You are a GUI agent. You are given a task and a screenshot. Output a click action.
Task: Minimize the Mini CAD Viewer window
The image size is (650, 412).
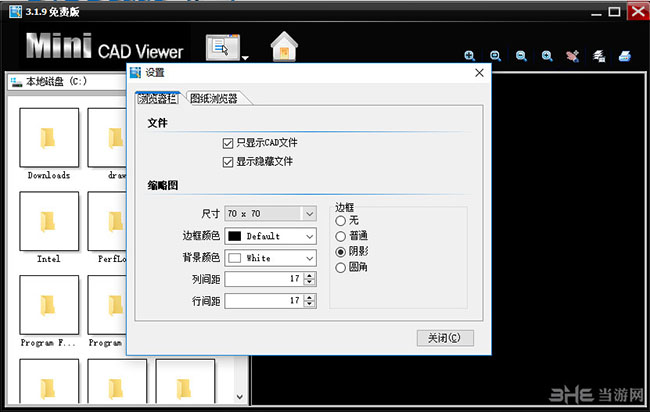click(596, 14)
